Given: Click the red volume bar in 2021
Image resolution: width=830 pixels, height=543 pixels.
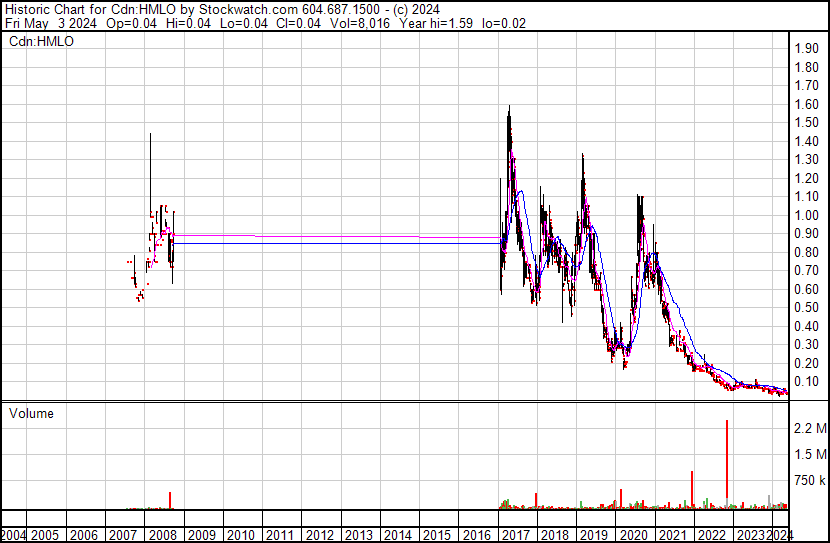Looking at the screenshot, I should (x=692, y=490).
